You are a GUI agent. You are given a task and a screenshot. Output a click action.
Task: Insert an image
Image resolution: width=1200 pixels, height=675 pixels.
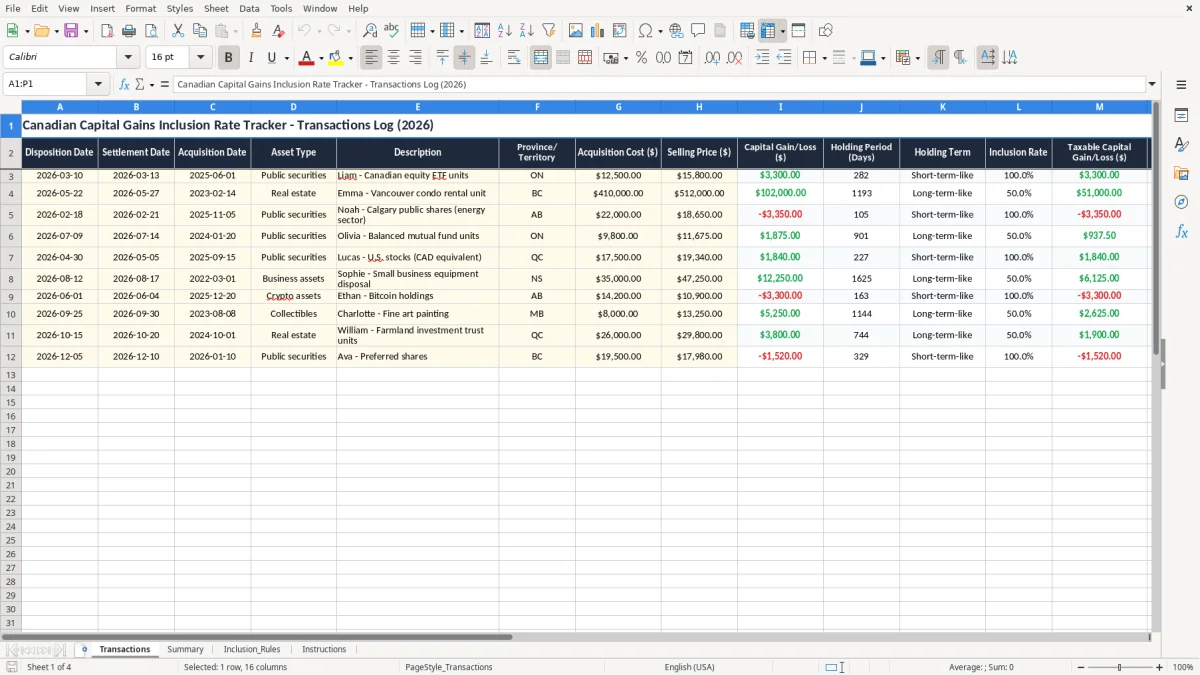pyautogui.click(x=576, y=31)
